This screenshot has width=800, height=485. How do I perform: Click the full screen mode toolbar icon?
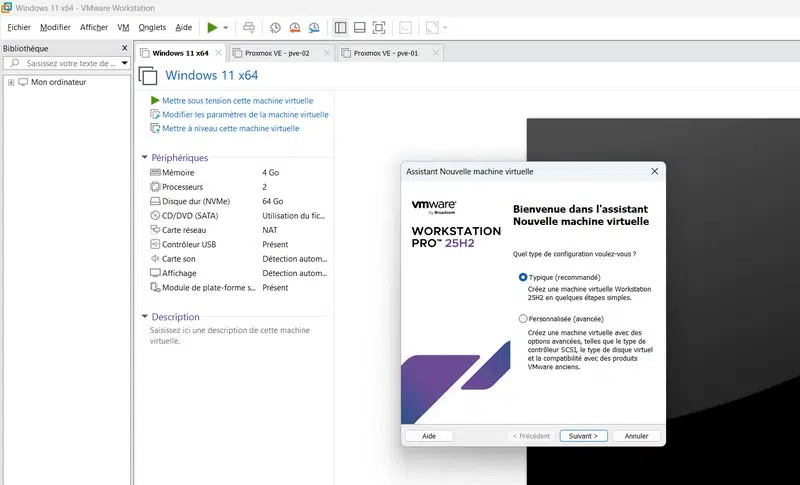coord(379,28)
